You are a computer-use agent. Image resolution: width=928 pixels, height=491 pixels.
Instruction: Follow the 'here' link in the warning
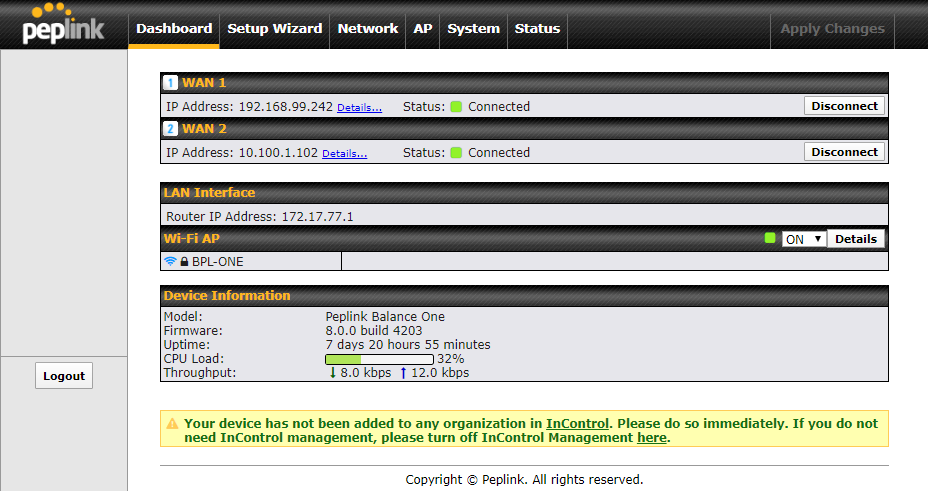coord(652,438)
